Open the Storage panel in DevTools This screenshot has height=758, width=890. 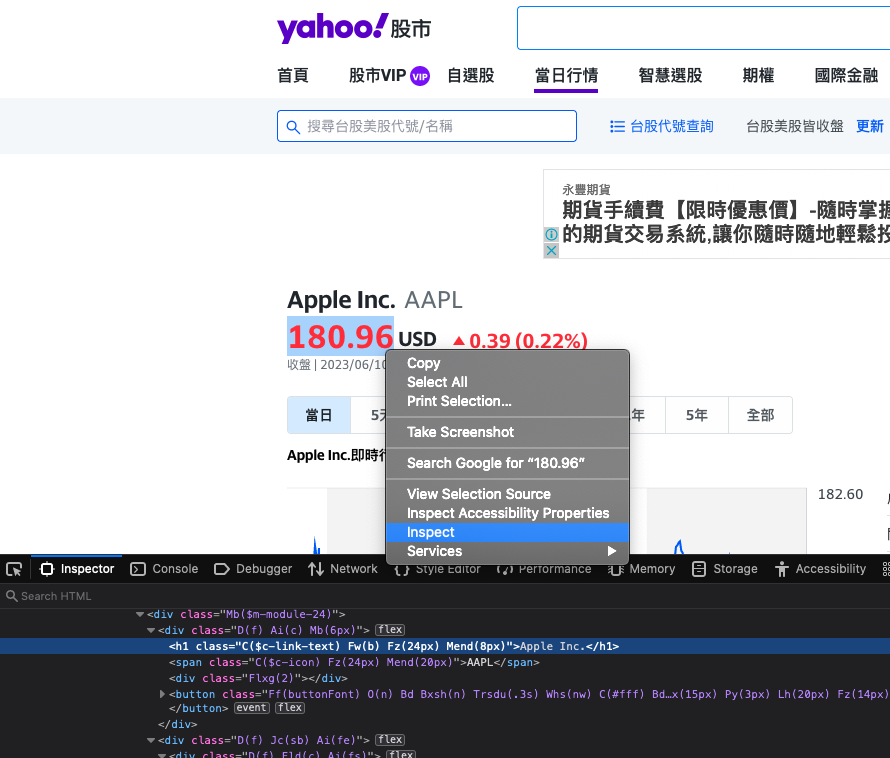tap(725, 569)
